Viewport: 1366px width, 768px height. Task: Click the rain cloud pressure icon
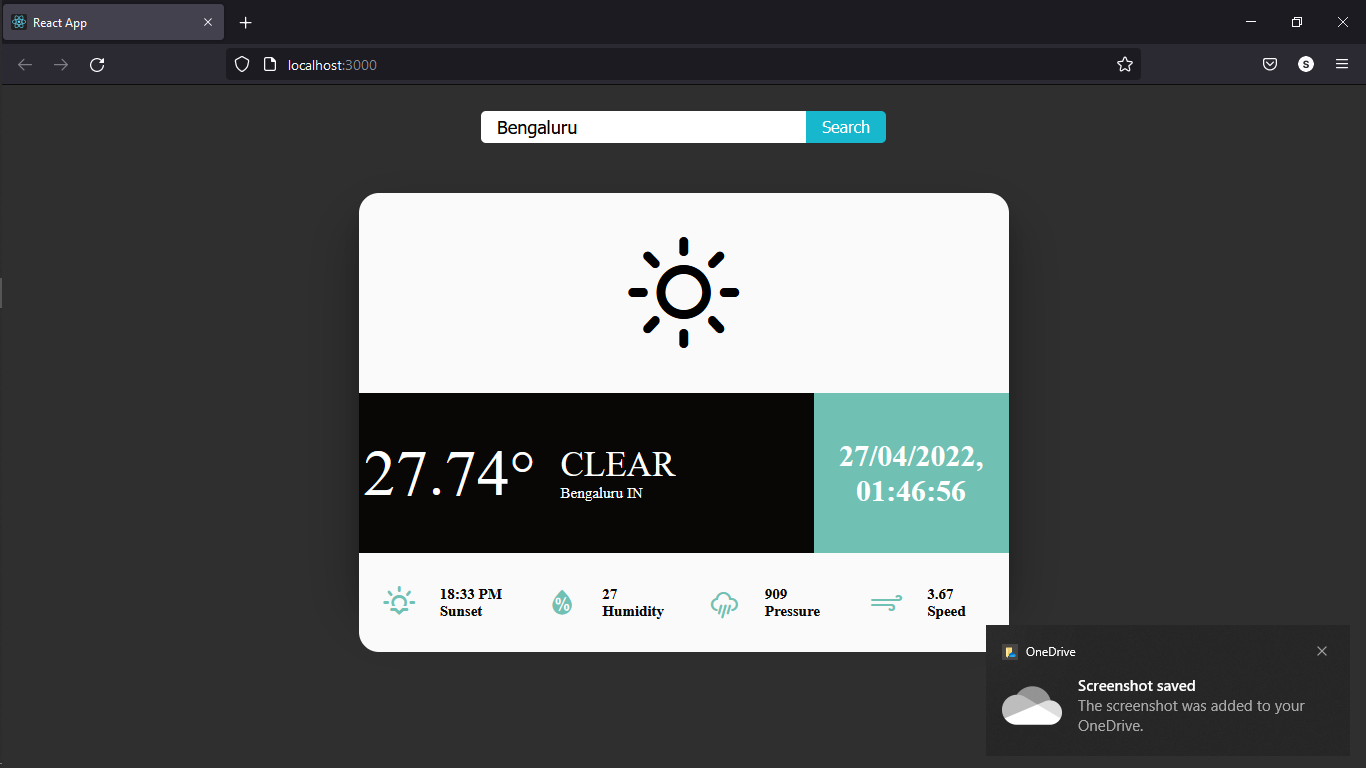pyautogui.click(x=724, y=602)
